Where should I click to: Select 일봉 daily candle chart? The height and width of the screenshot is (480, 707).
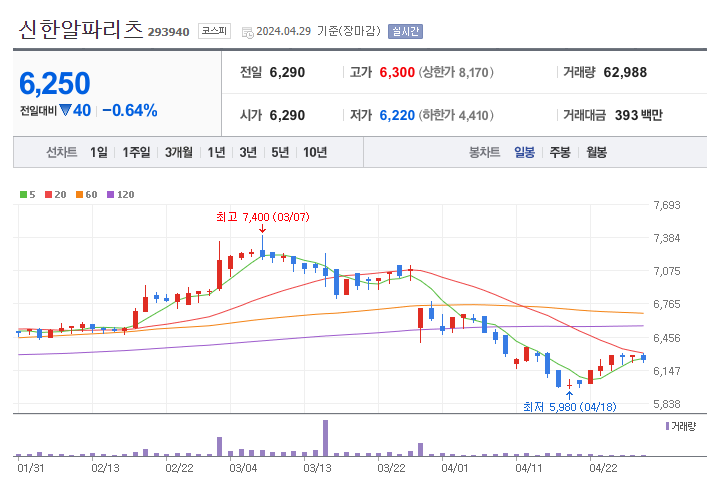[x=524, y=152]
